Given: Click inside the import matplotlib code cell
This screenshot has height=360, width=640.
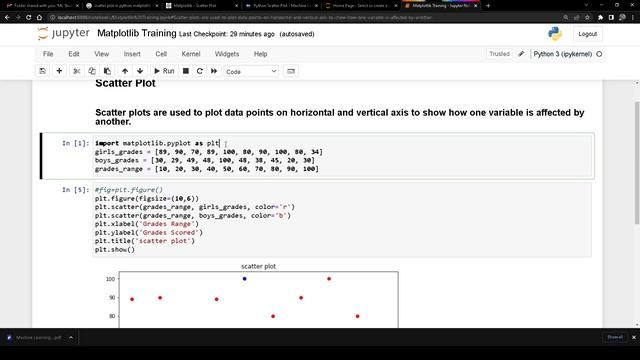Looking at the screenshot, I should (x=342, y=156).
